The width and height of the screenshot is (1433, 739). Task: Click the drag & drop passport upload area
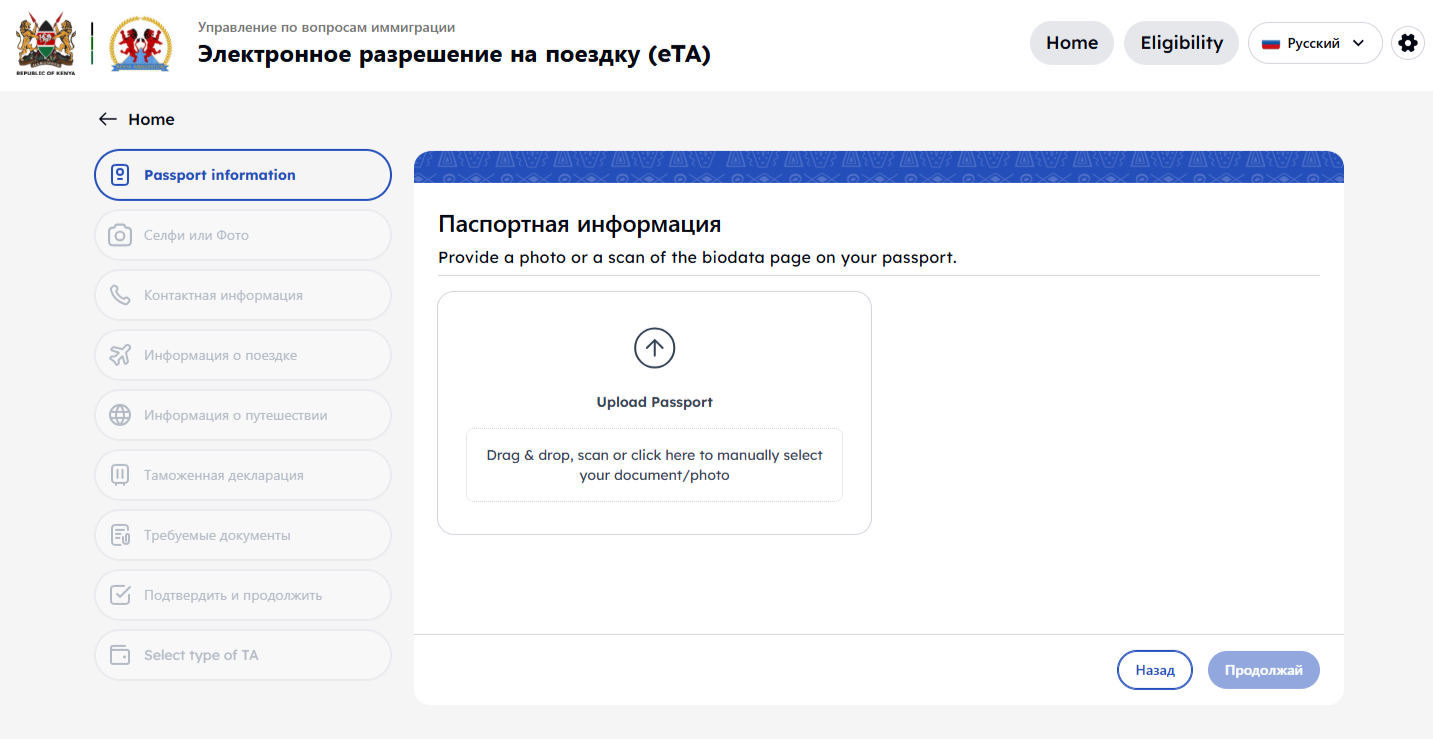654,465
